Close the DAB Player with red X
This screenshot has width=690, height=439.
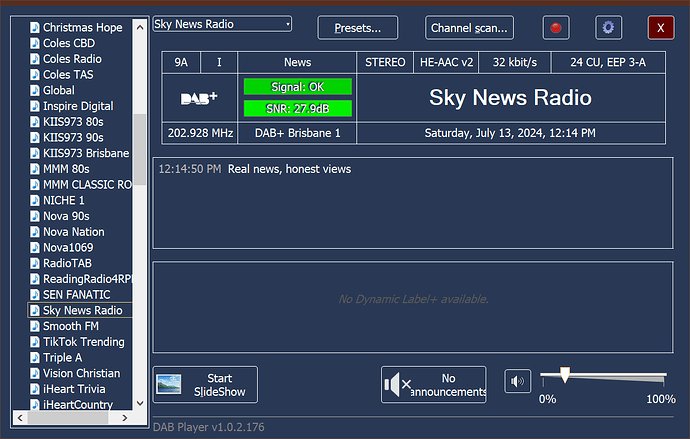point(661,28)
